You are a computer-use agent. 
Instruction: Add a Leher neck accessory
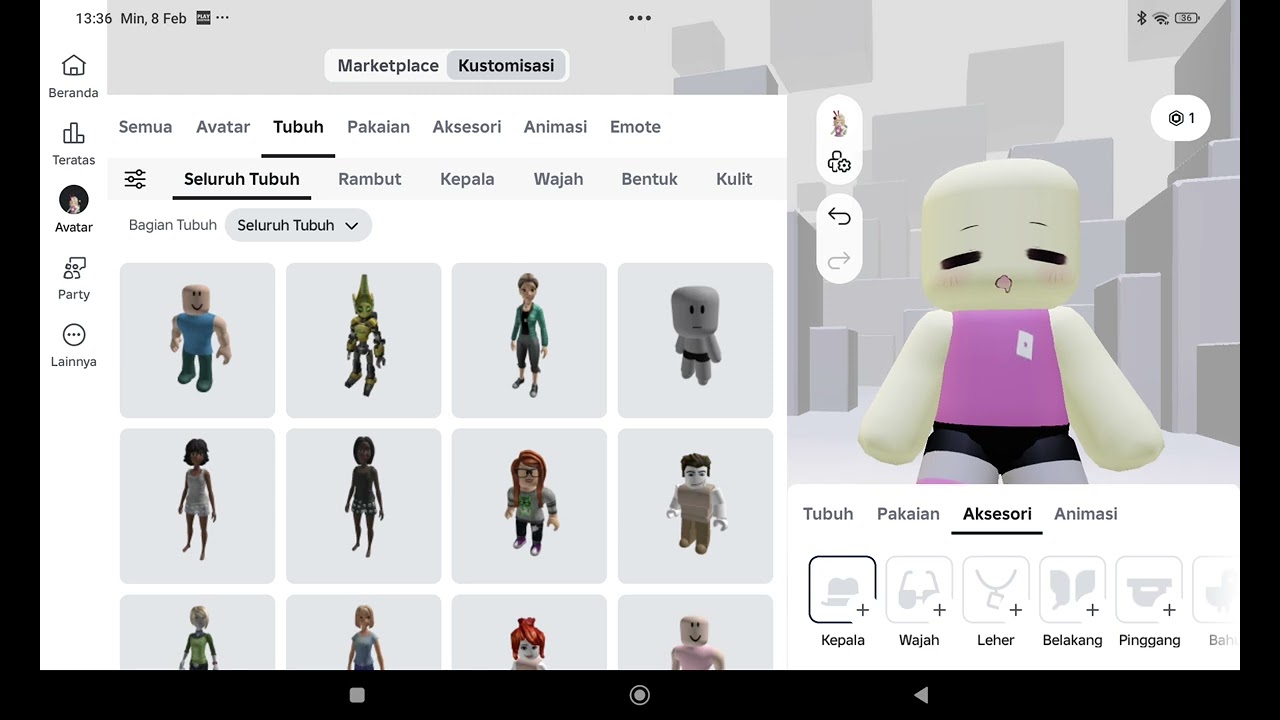point(996,590)
